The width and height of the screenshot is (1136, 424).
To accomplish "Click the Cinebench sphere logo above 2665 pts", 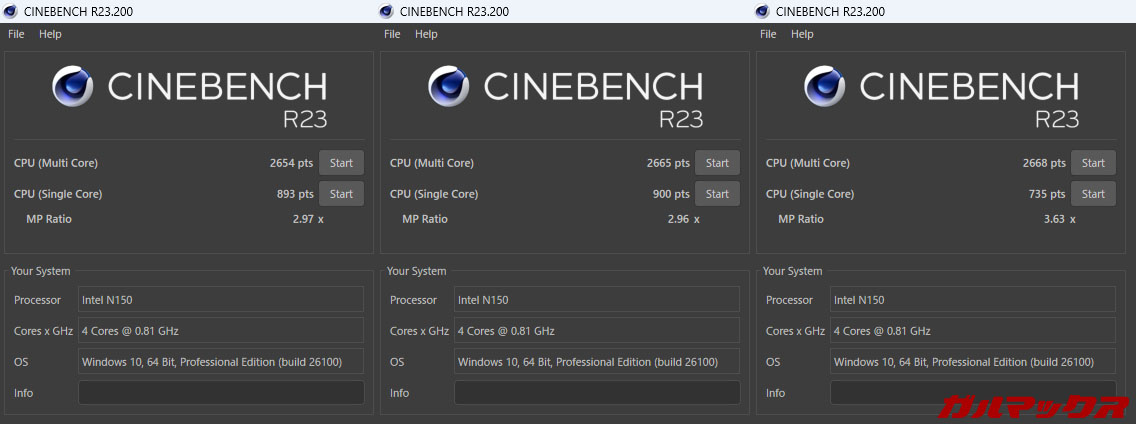I will (449, 87).
